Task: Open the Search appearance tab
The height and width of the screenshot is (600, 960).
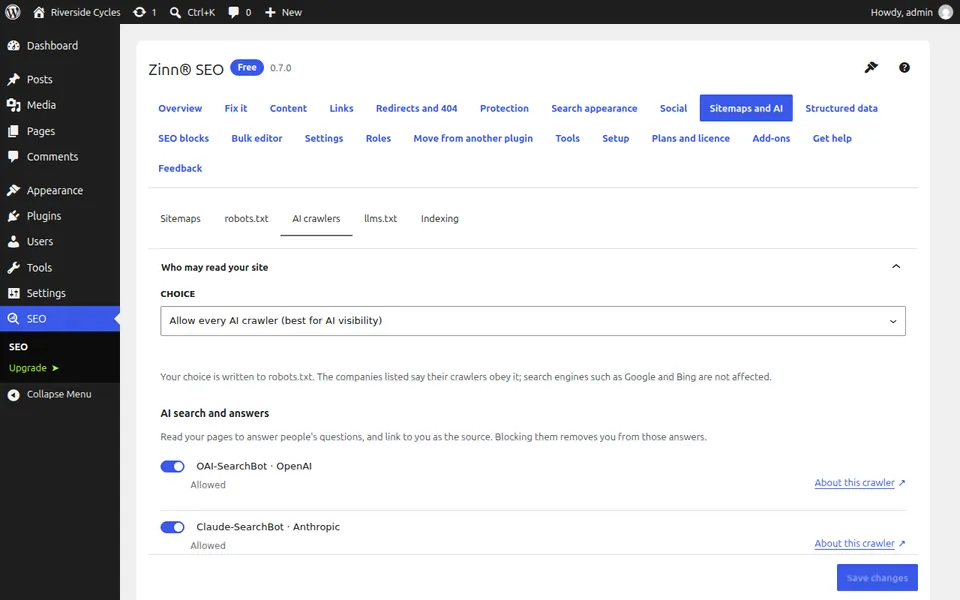Action: tap(594, 108)
